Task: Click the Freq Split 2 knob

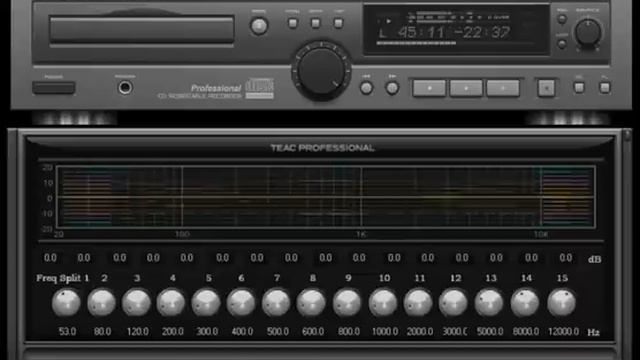Action: click(101, 302)
